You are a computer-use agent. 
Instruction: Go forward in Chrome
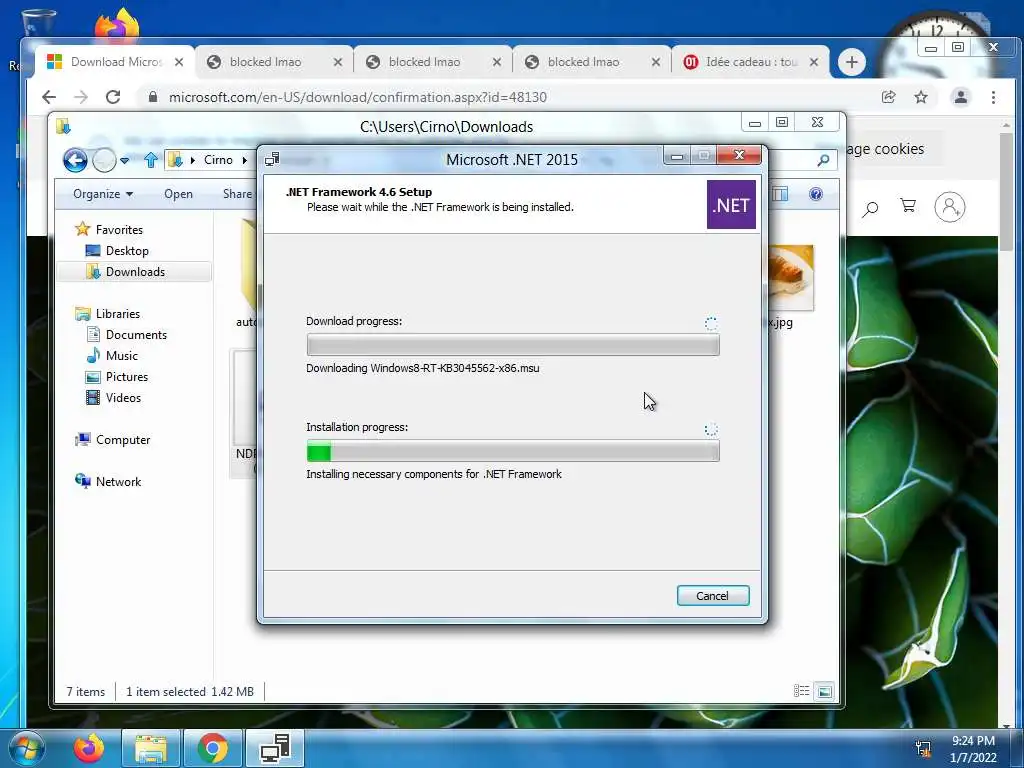click(81, 97)
